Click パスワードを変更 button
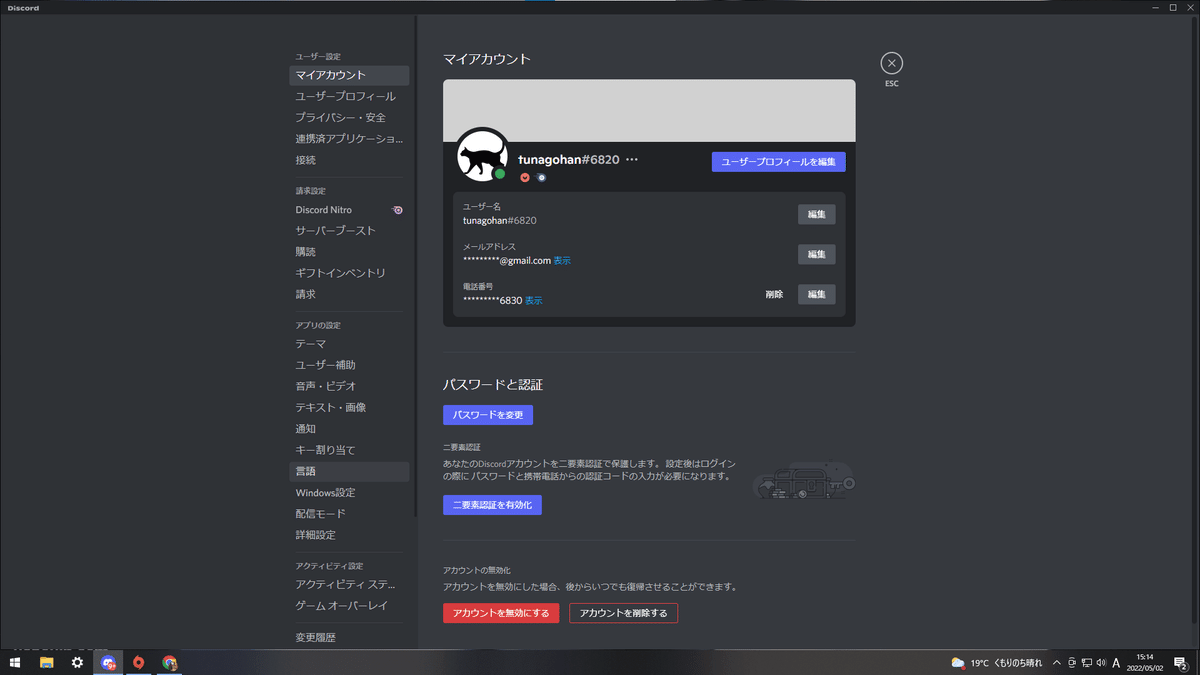 [488, 415]
